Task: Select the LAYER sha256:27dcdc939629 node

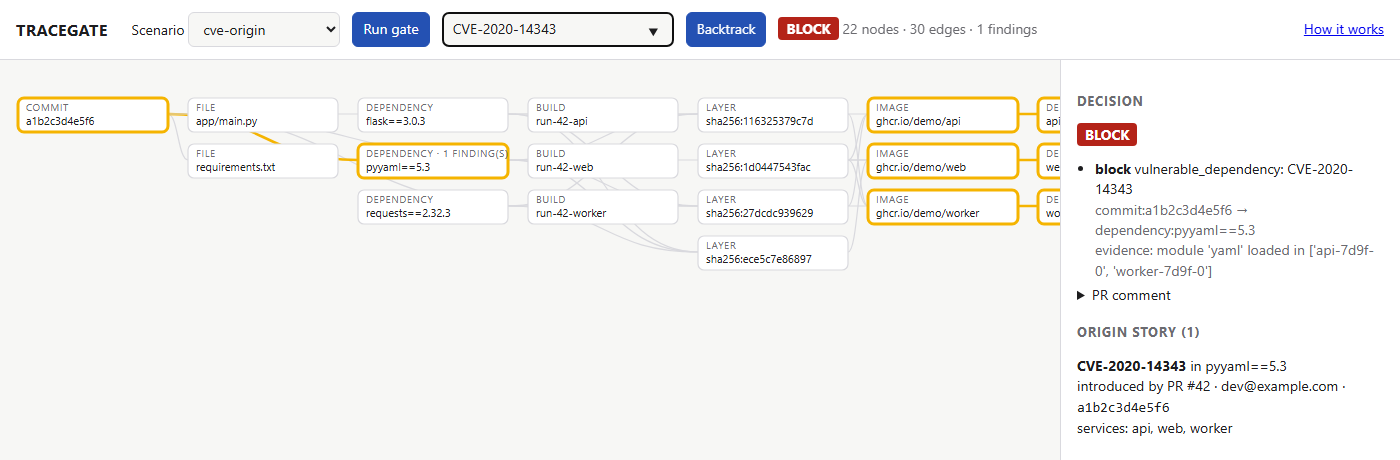Action: click(x=773, y=207)
